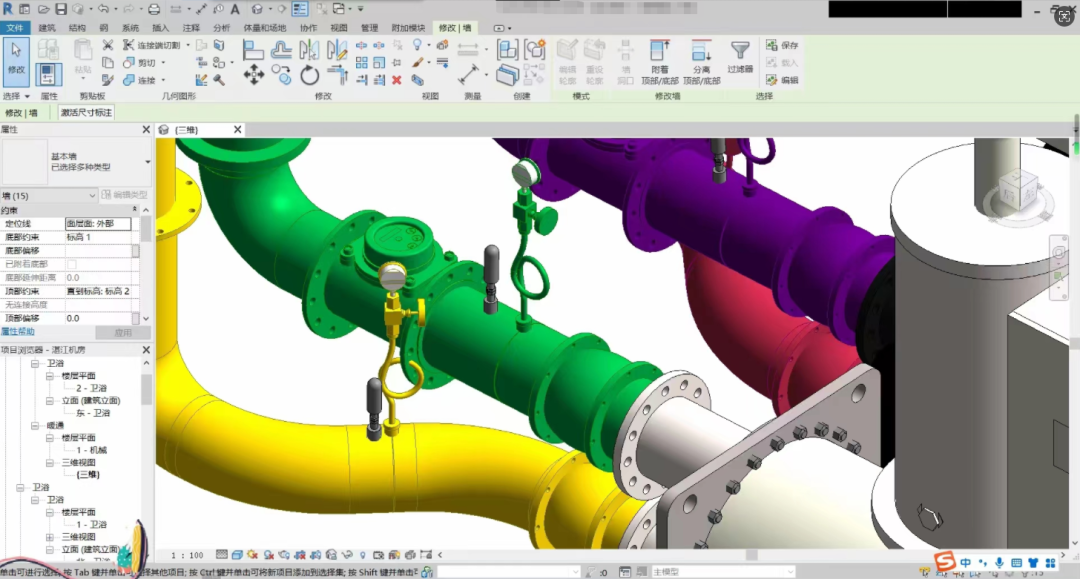
Task: Select the Rotate tool icon
Action: pos(310,74)
